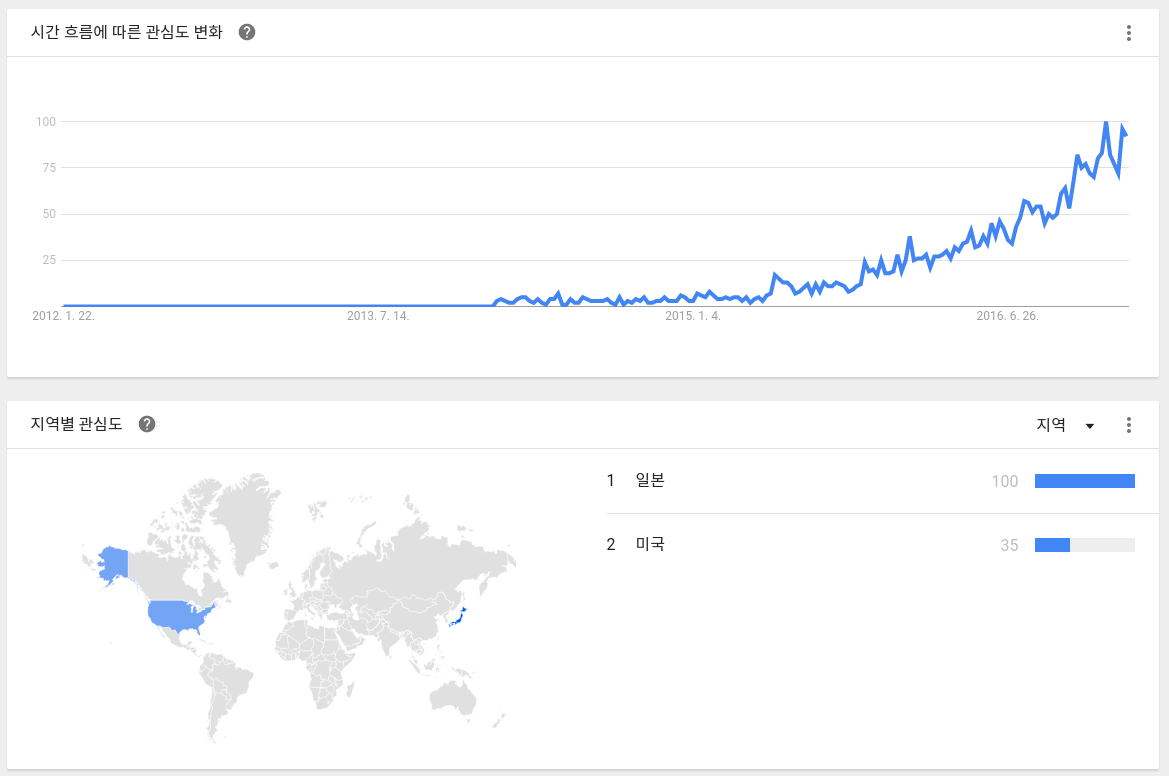
Task: Click the United States mainland on the map
Action: point(178,615)
